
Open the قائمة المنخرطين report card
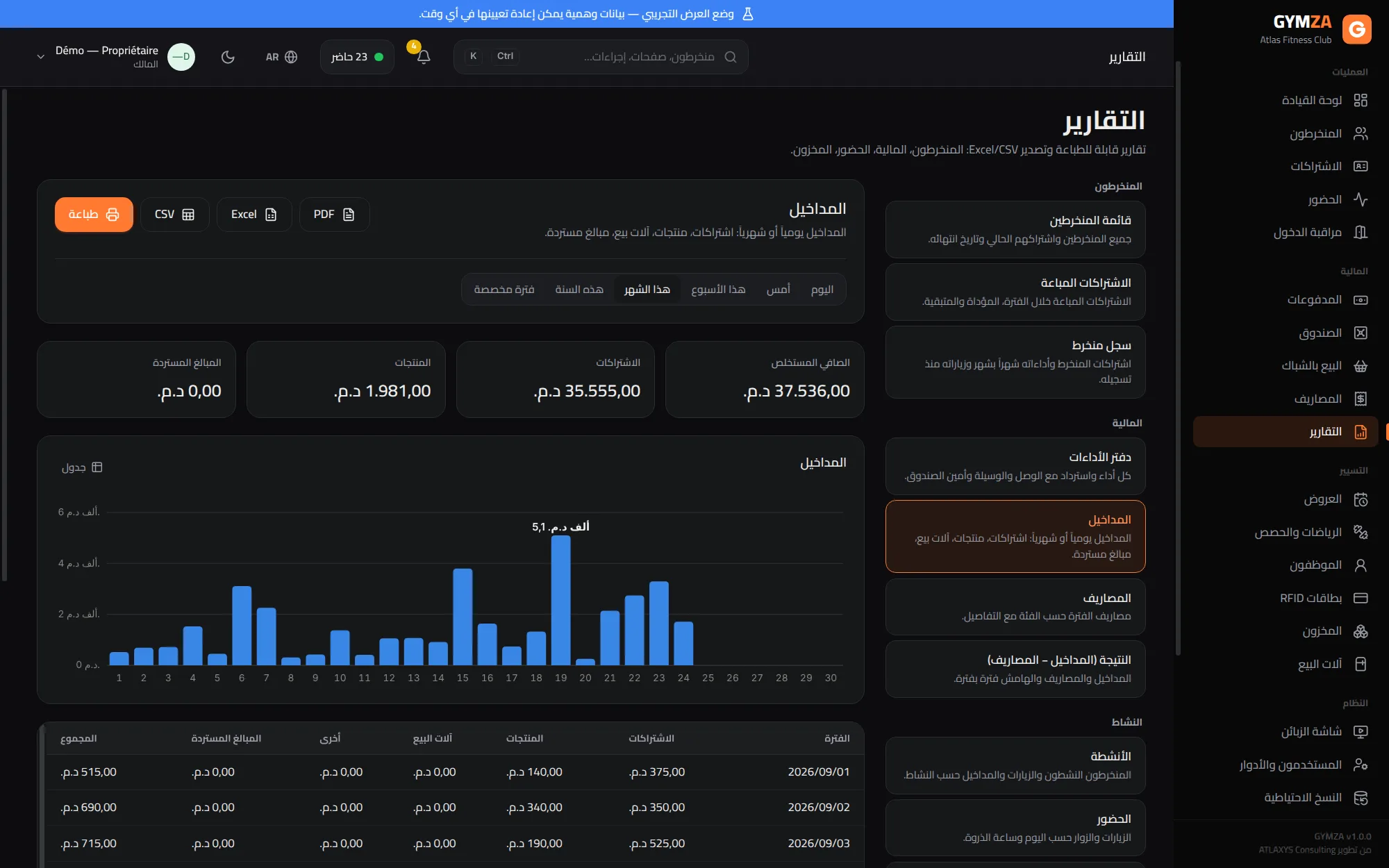click(x=1015, y=230)
